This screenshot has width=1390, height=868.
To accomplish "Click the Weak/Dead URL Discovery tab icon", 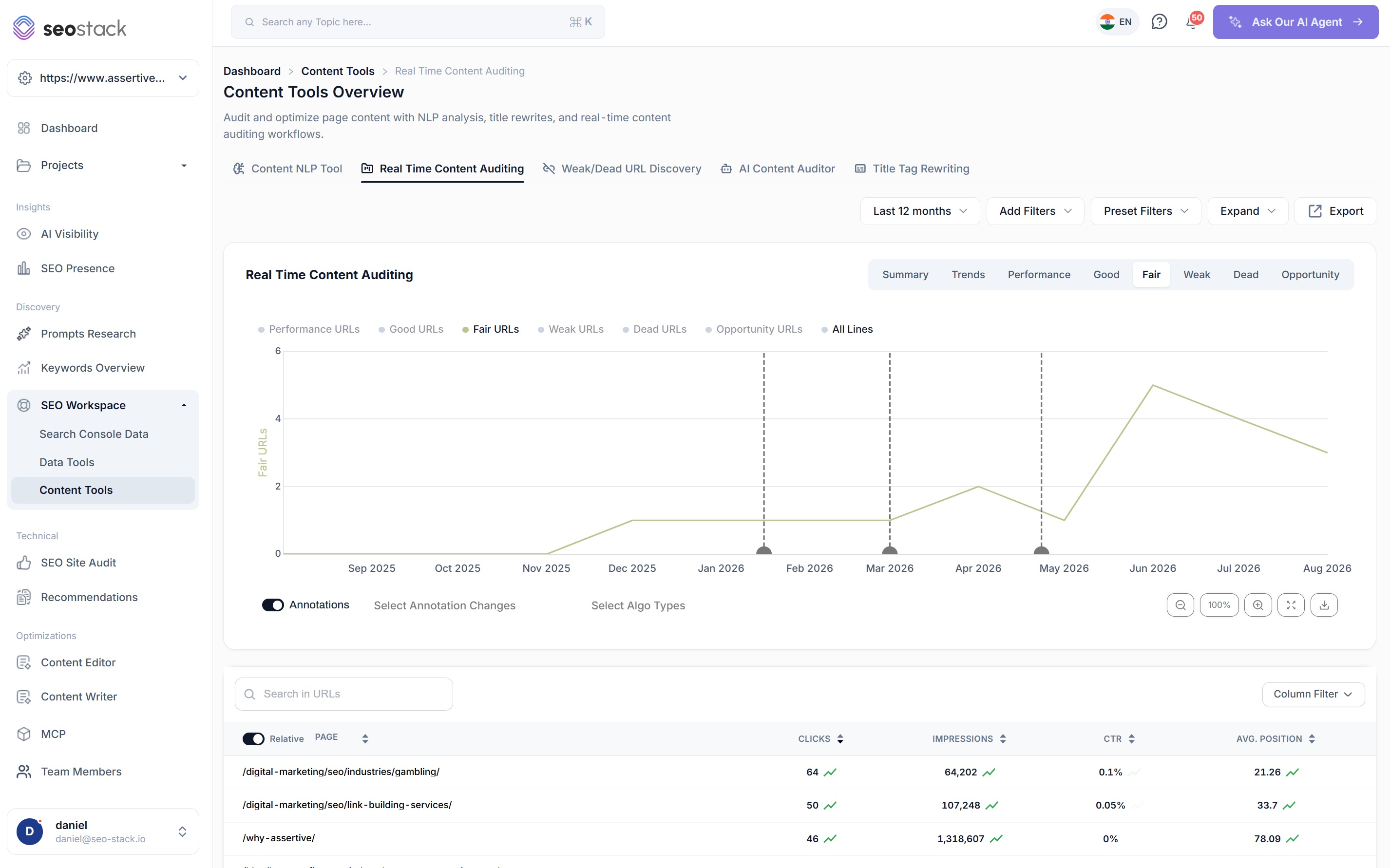I will coord(549,169).
